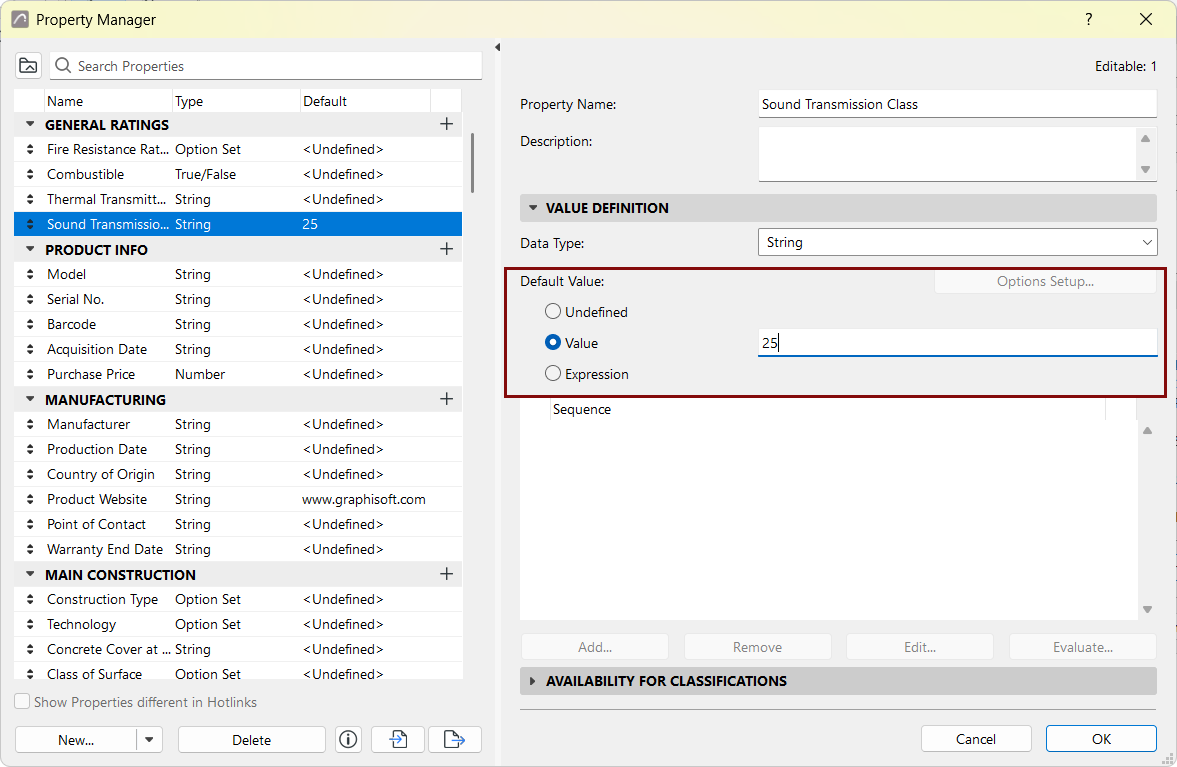Add a property to MAIN CONSTRUCTION group
The image size is (1177, 767).
click(447, 574)
